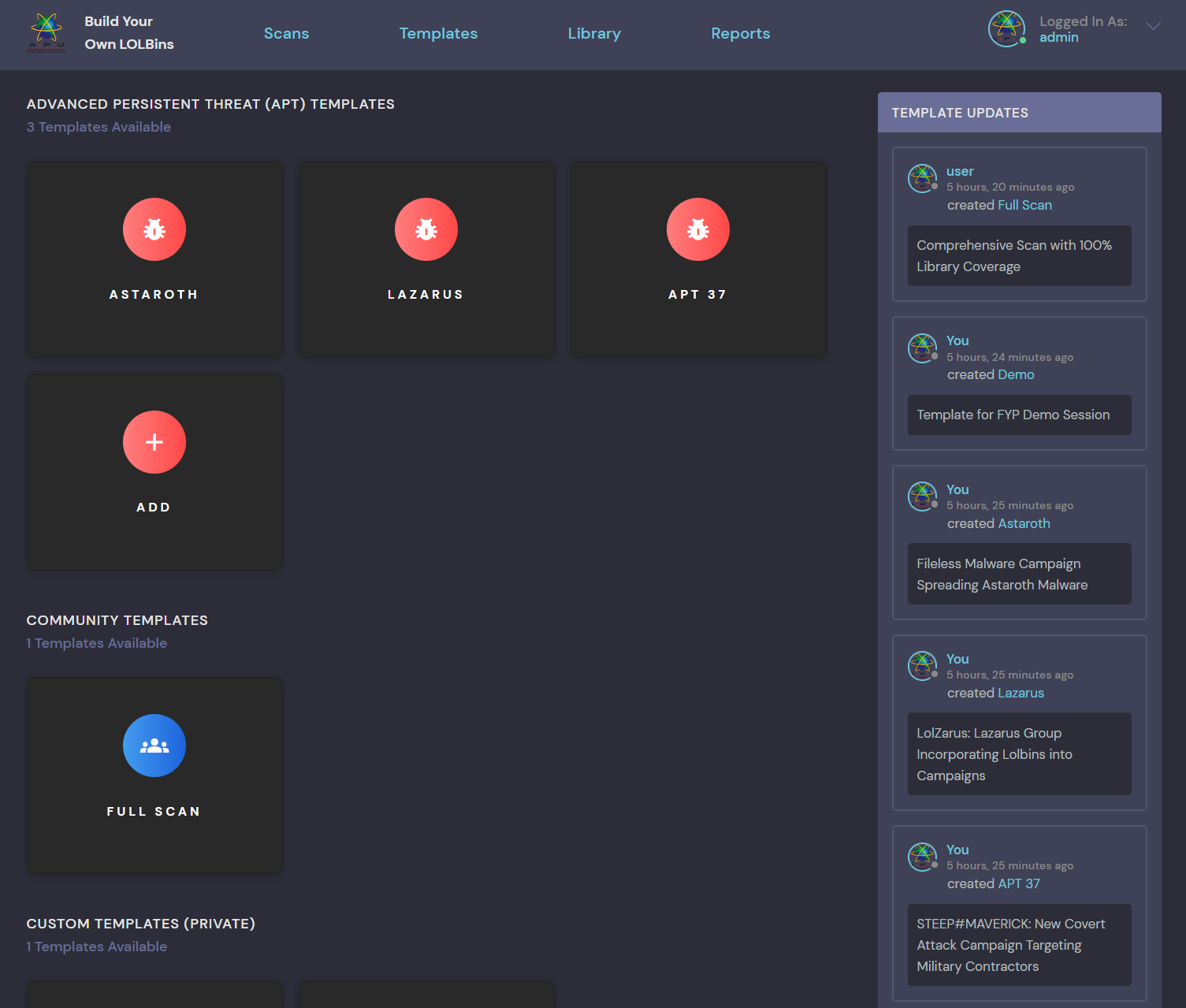
Task: Click the 'user' author name
Action: coord(960,171)
